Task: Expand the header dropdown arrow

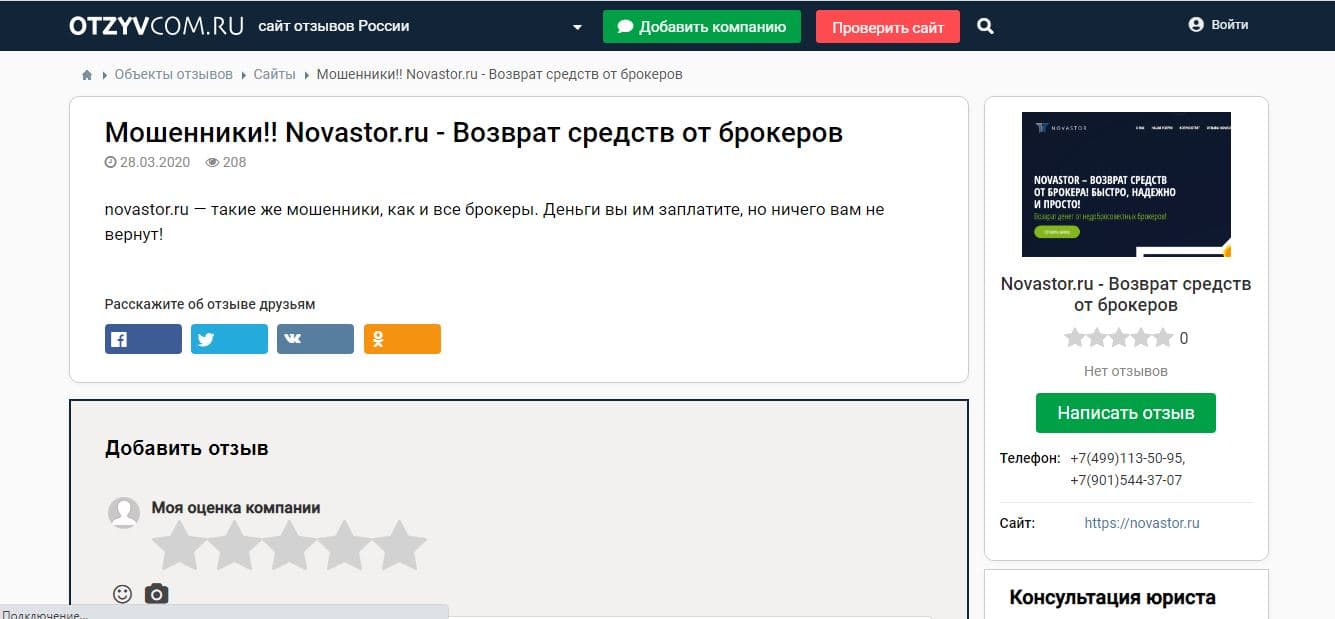Action: pyautogui.click(x=577, y=27)
